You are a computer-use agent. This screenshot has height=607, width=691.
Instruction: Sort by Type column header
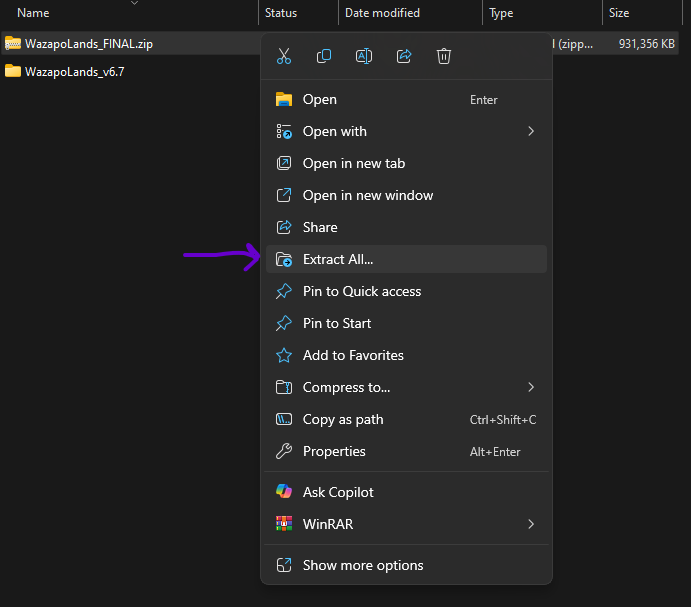pyautogui.click(x=501, y=13)
